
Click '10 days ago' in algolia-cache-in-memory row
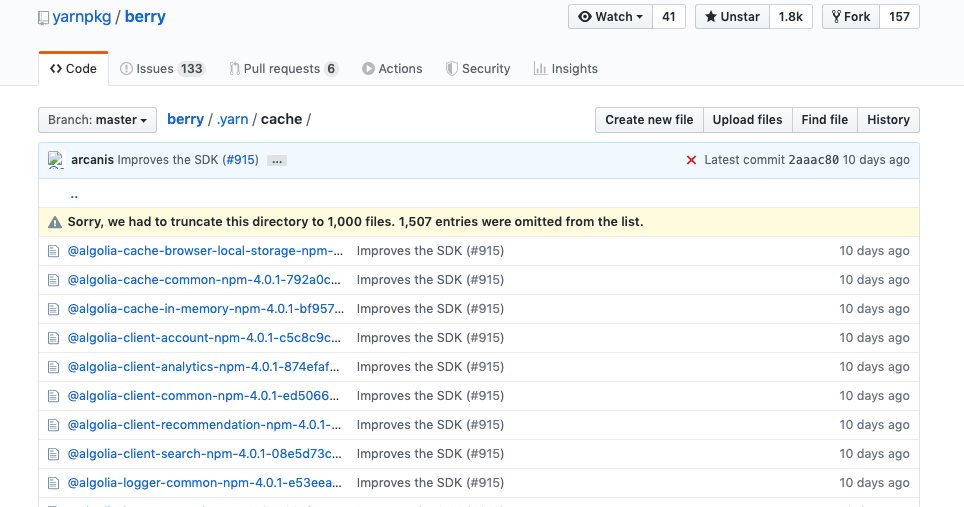click(874, 309)
